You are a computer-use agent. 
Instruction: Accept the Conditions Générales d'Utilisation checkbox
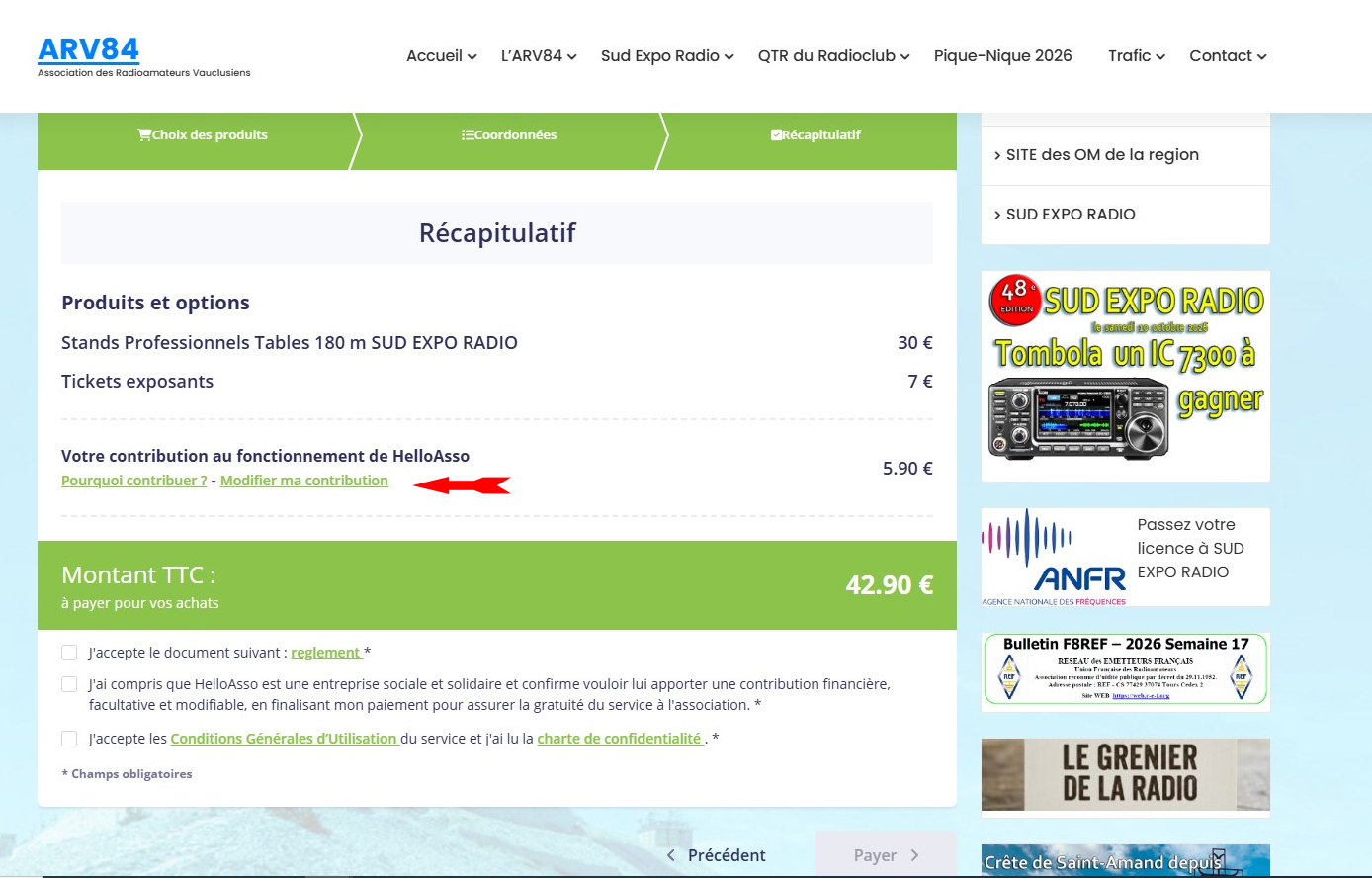(x=69, y=739)
